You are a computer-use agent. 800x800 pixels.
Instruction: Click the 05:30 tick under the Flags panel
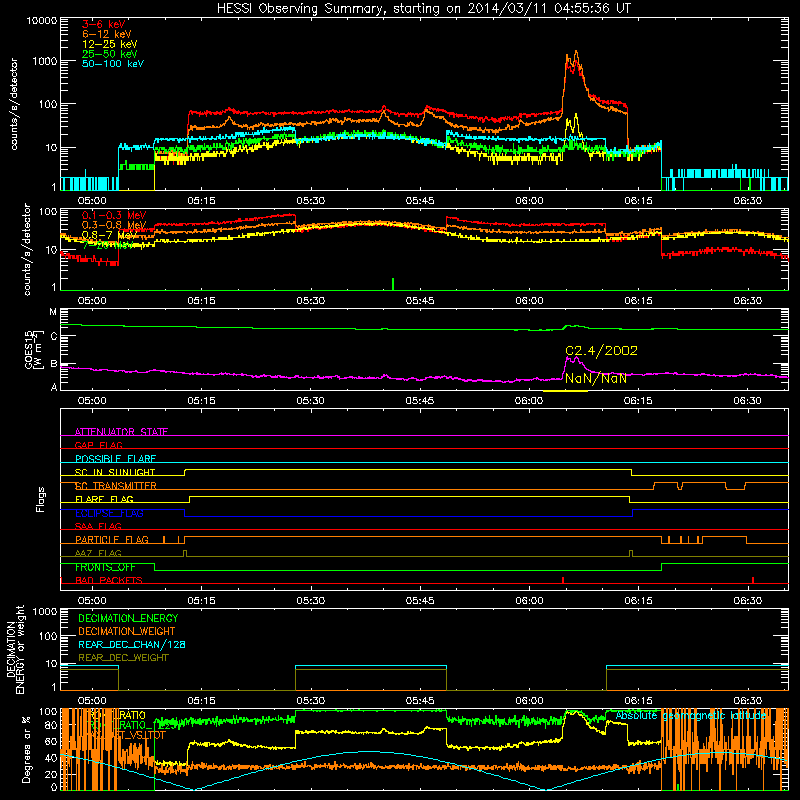click(x=310, y=601)
